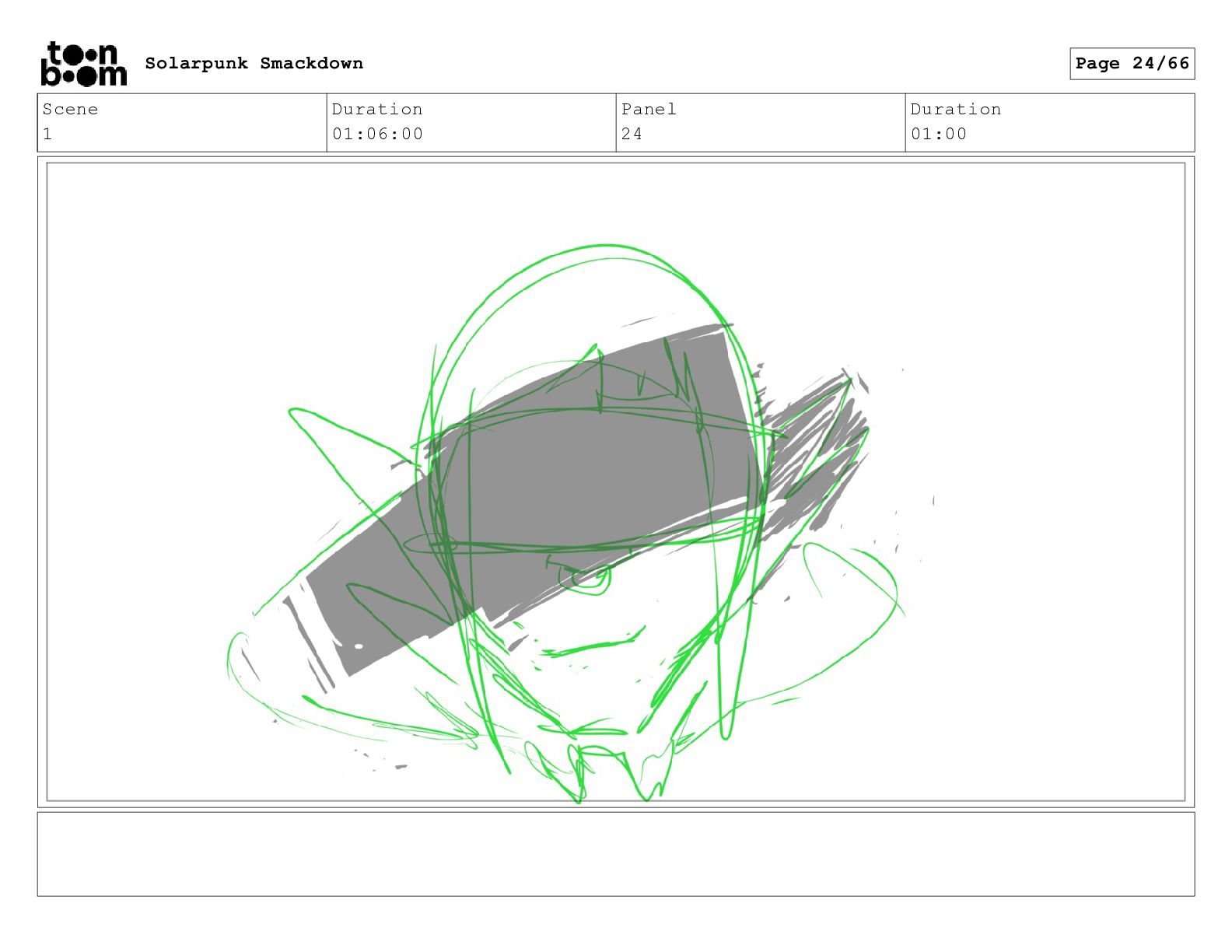Click the scene duration '01:06:00' value
1232x952 pixels.
pos(377,134)
